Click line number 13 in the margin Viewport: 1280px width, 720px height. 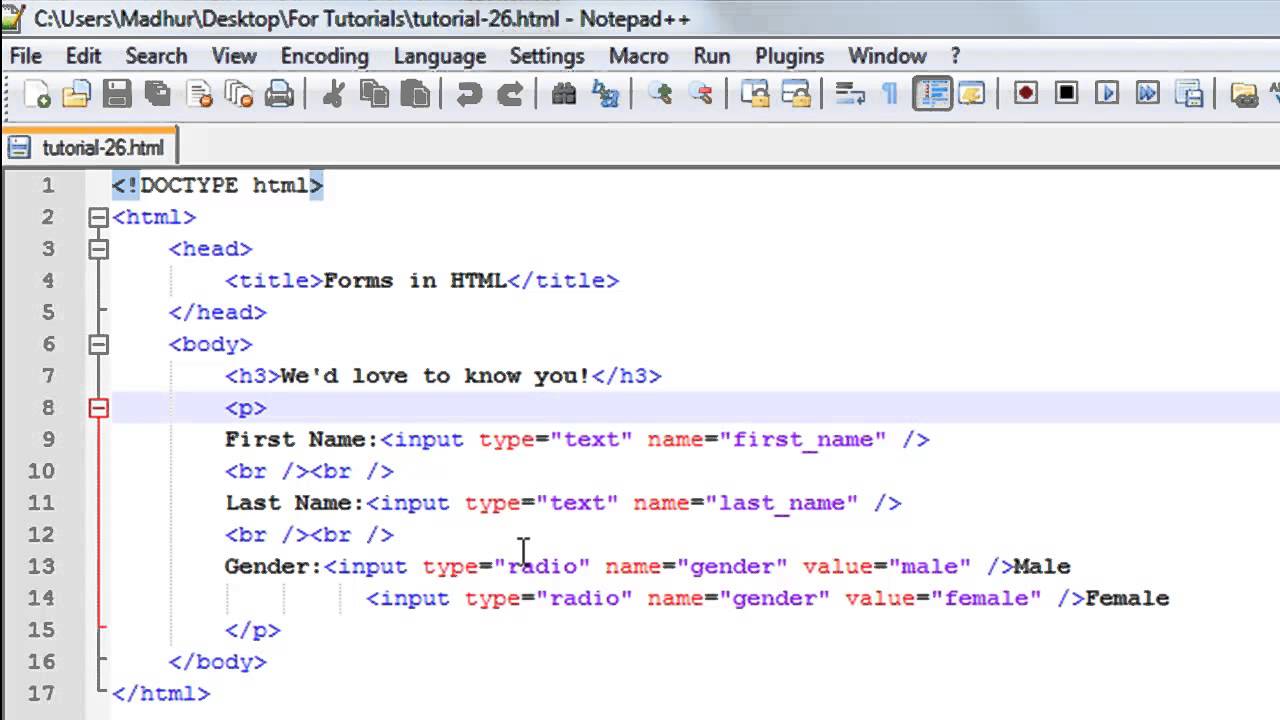click(x=42, y=567)
